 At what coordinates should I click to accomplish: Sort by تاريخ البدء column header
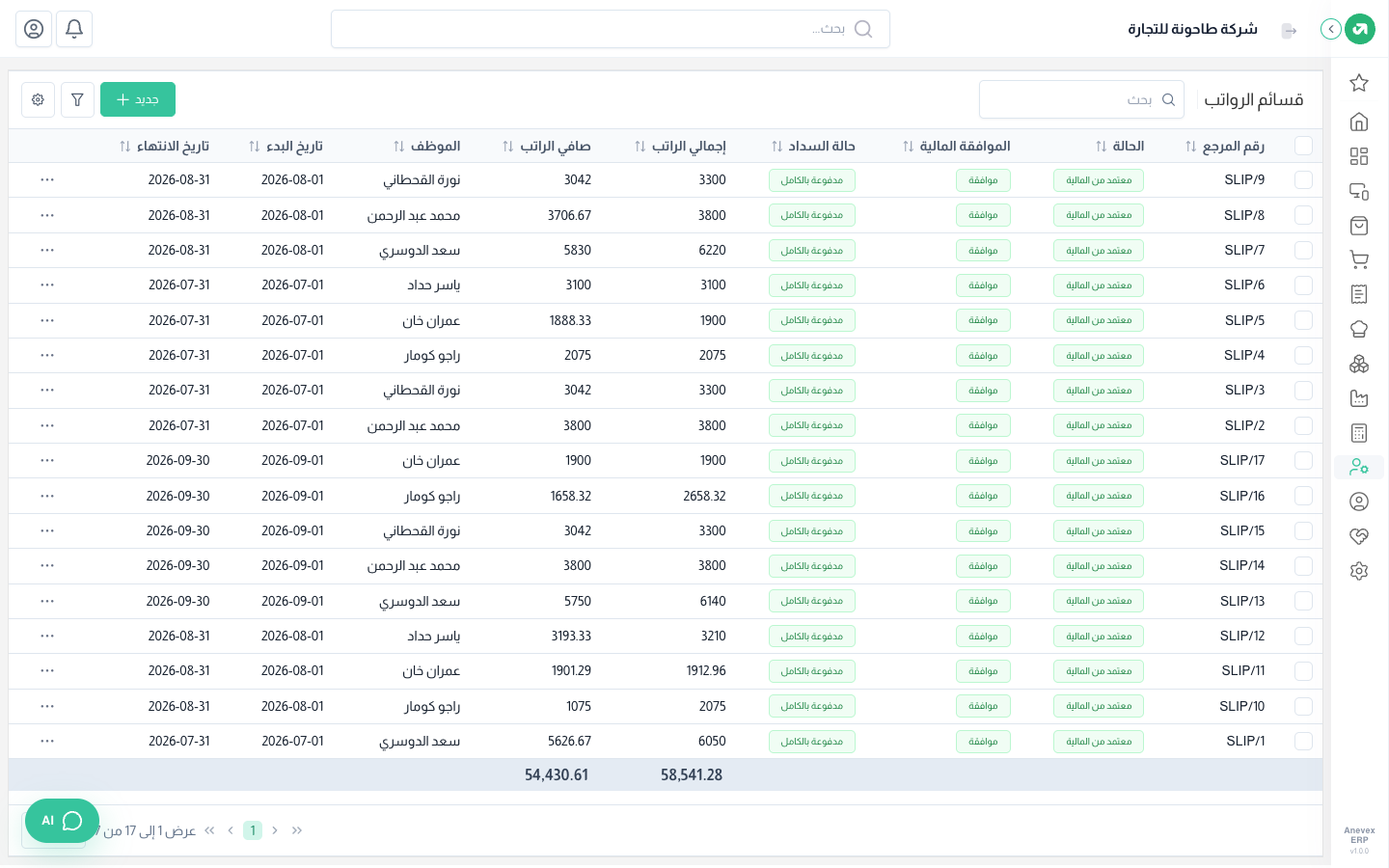286,147
